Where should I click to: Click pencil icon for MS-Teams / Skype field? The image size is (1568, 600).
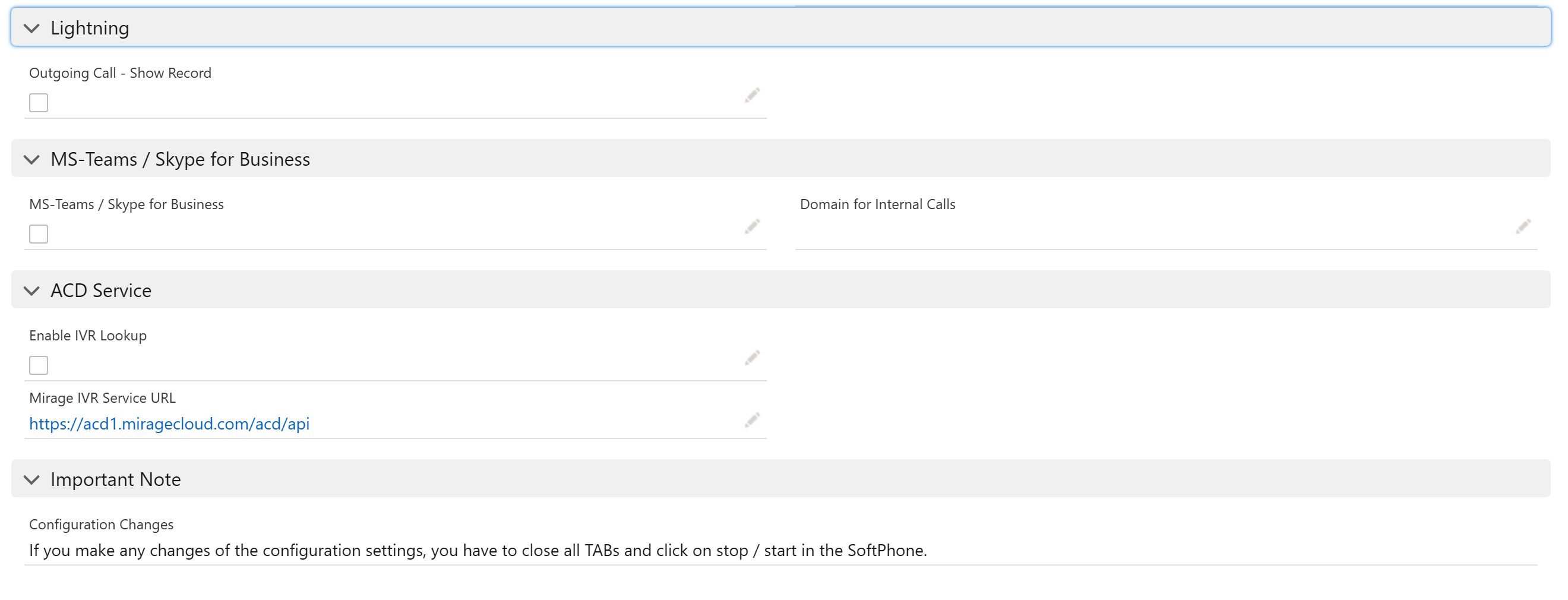click(x=753, y=226)
